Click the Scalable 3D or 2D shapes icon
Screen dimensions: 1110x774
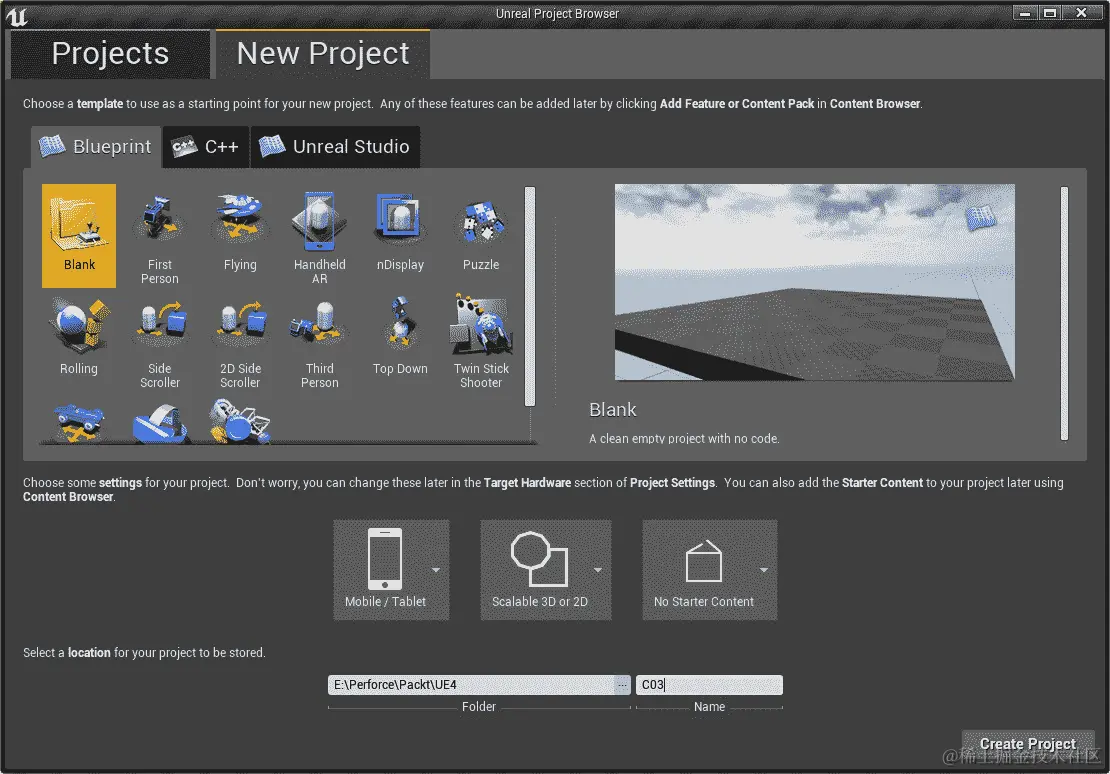coord(539,559)
